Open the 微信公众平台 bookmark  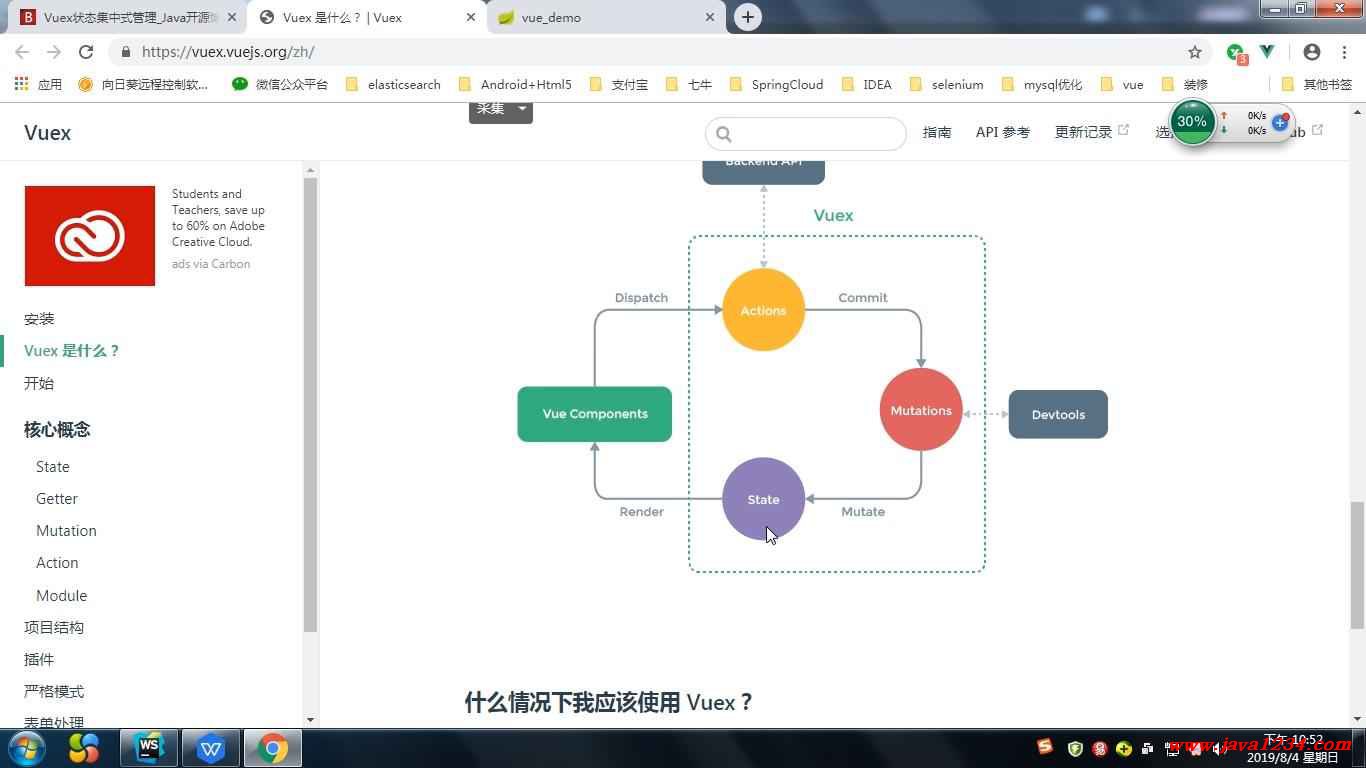click(280, 84)
